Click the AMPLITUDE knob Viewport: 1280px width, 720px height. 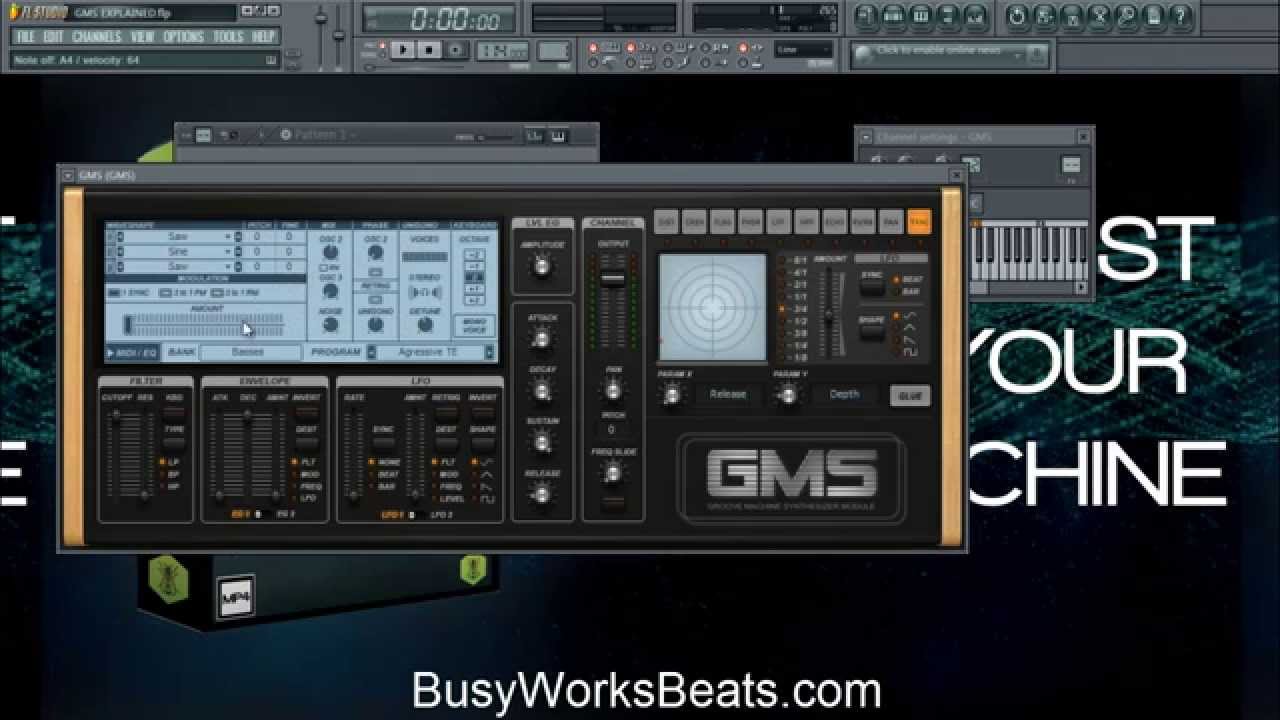click(541, 266)
